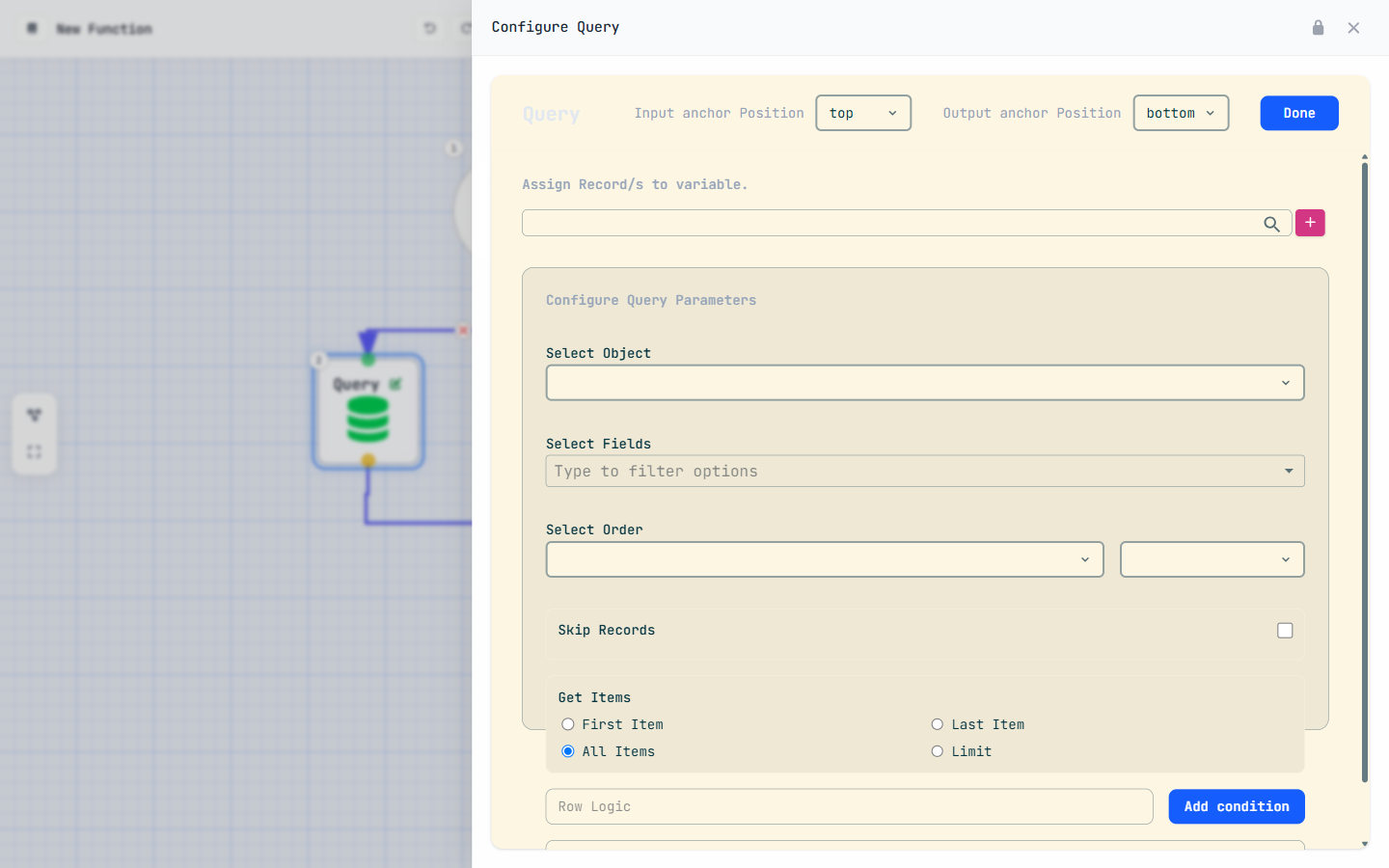This screenshot has width=1389, height=868.
Task: Click the panel vertical scrollbar
Action: click(x=1365, y=473)
